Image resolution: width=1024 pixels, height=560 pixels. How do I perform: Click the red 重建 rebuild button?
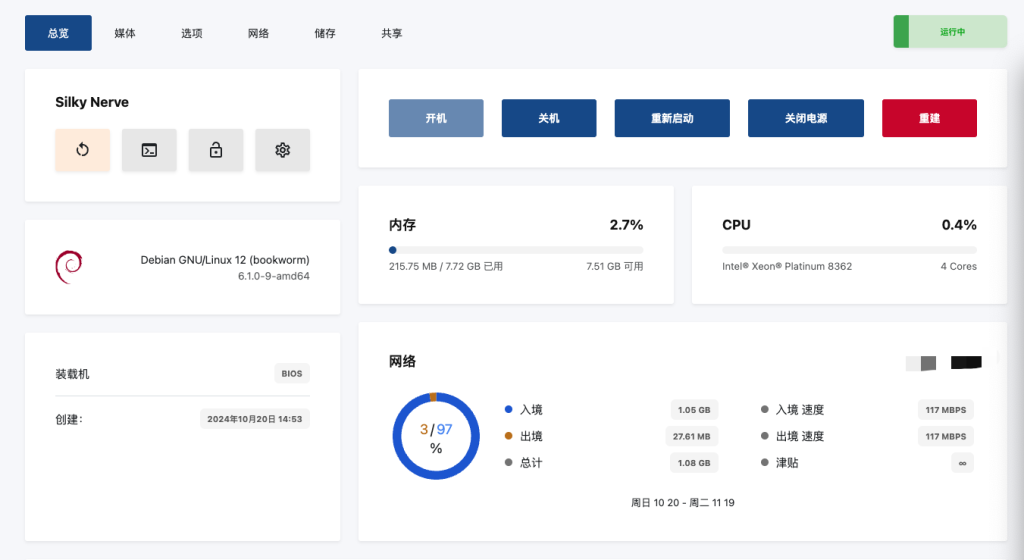(x=929, y=118)
